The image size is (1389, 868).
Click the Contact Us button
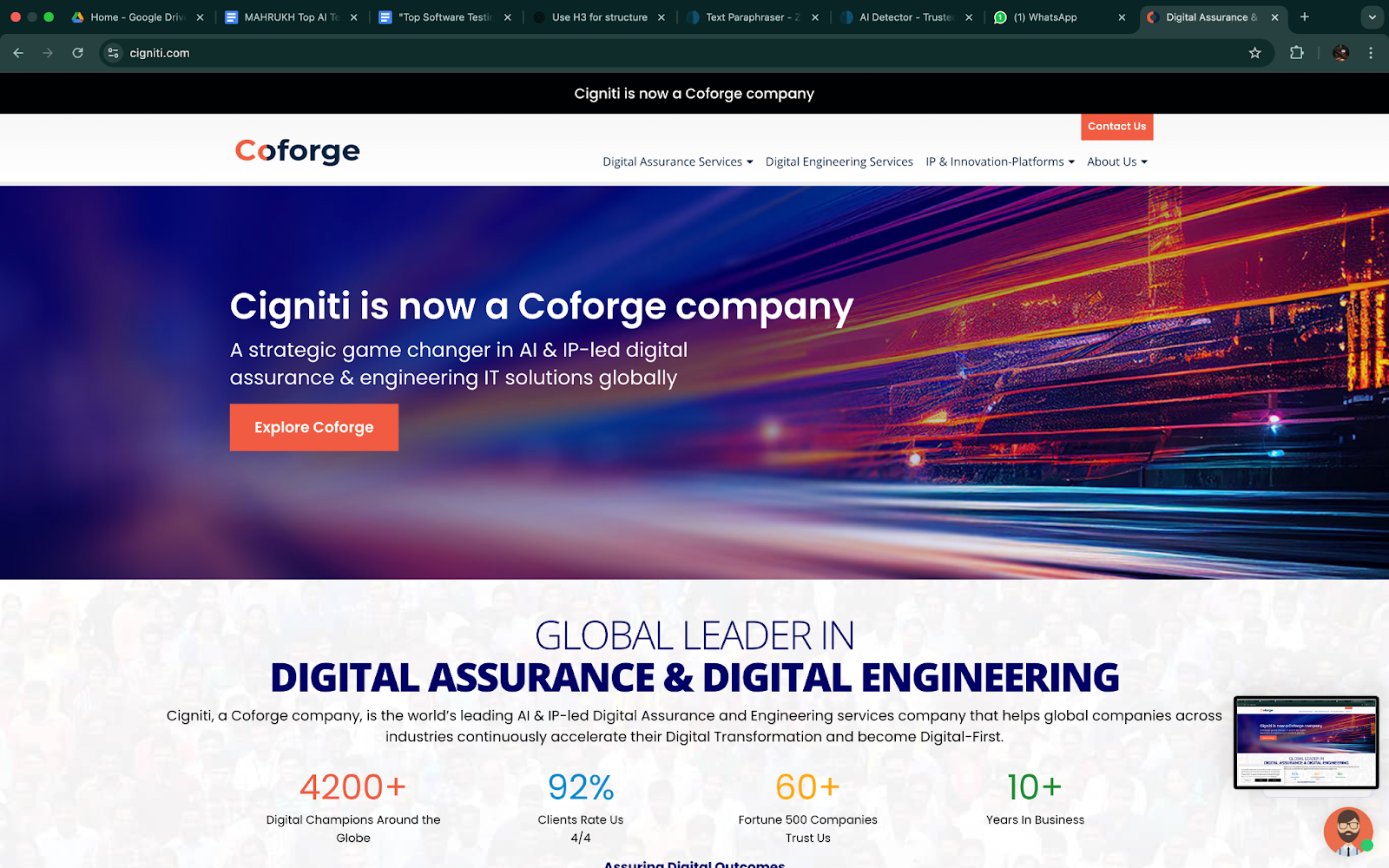coord(1116,127)
